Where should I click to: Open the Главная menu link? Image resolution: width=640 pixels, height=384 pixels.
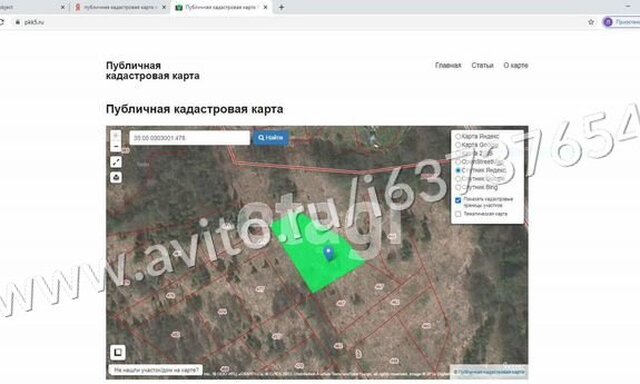click(x=448, y=65)
